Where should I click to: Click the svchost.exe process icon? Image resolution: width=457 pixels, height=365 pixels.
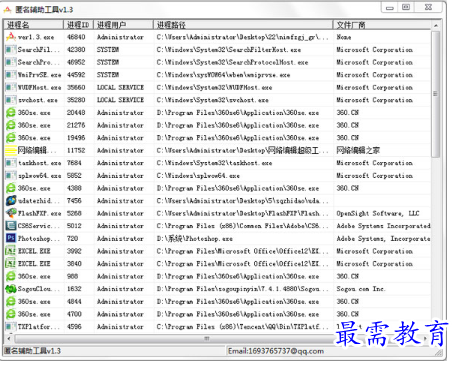11,100
